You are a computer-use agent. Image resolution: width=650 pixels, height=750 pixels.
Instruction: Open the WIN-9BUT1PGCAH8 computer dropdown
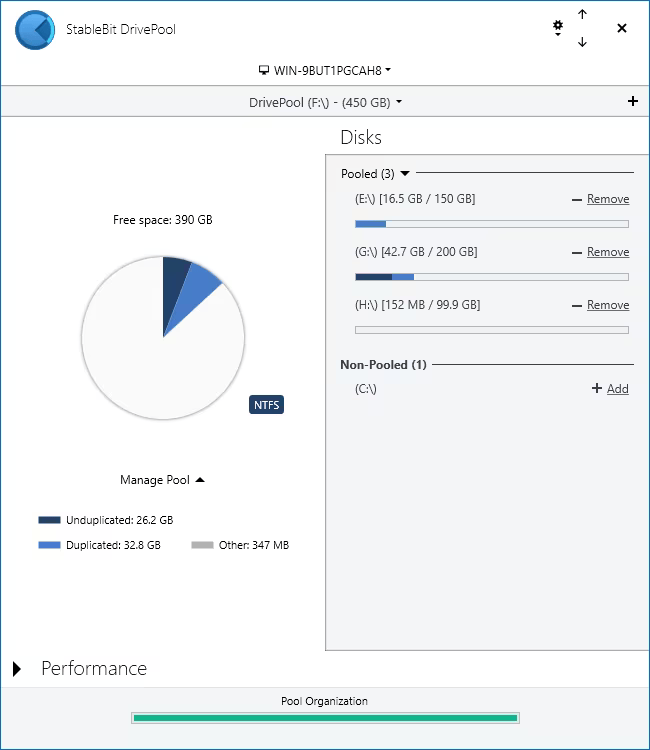pos(325,71)
